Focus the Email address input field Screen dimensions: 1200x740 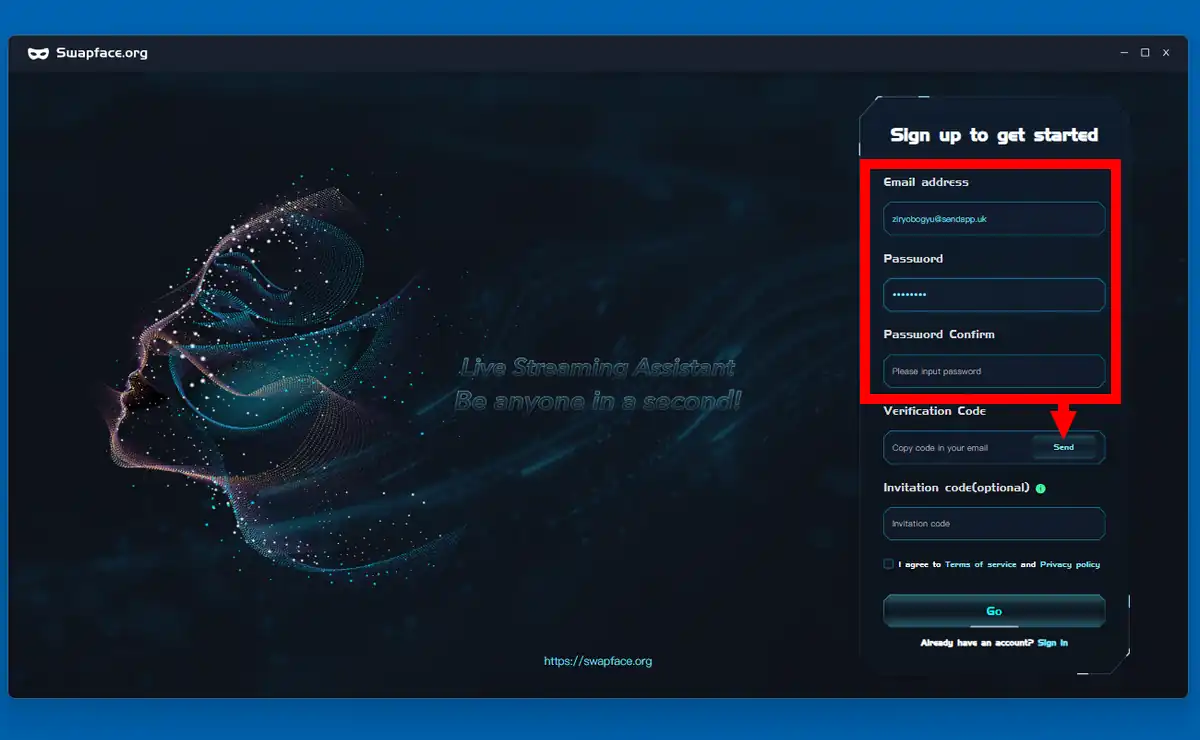click(994, 218)
